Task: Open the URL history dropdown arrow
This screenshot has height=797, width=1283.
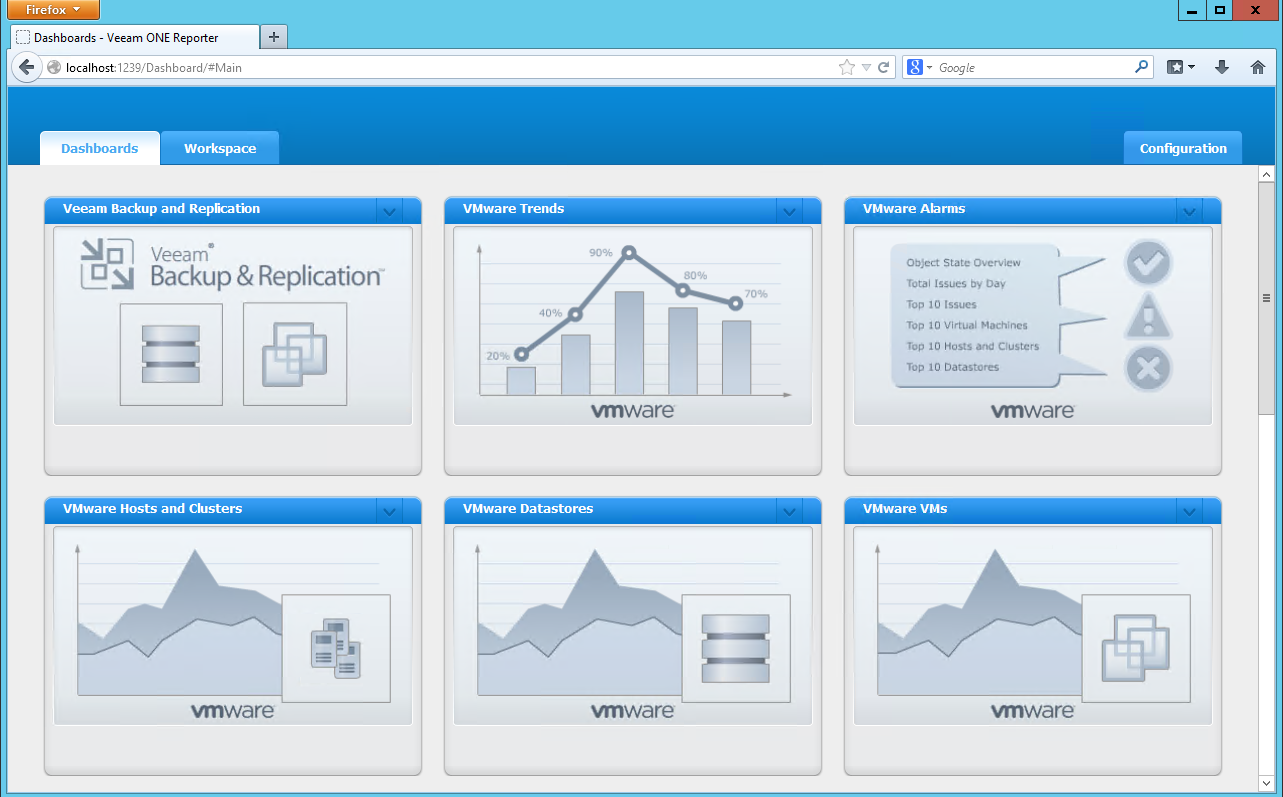Action: point(866,68)
